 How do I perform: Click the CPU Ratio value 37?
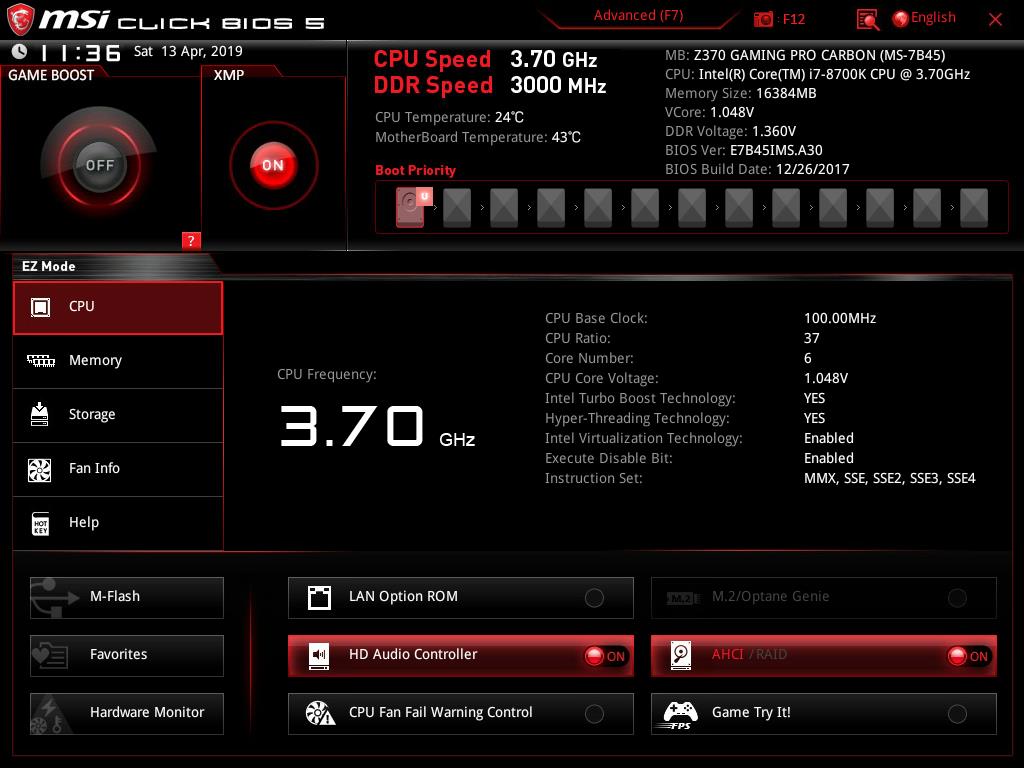click(x=811, y=338)
